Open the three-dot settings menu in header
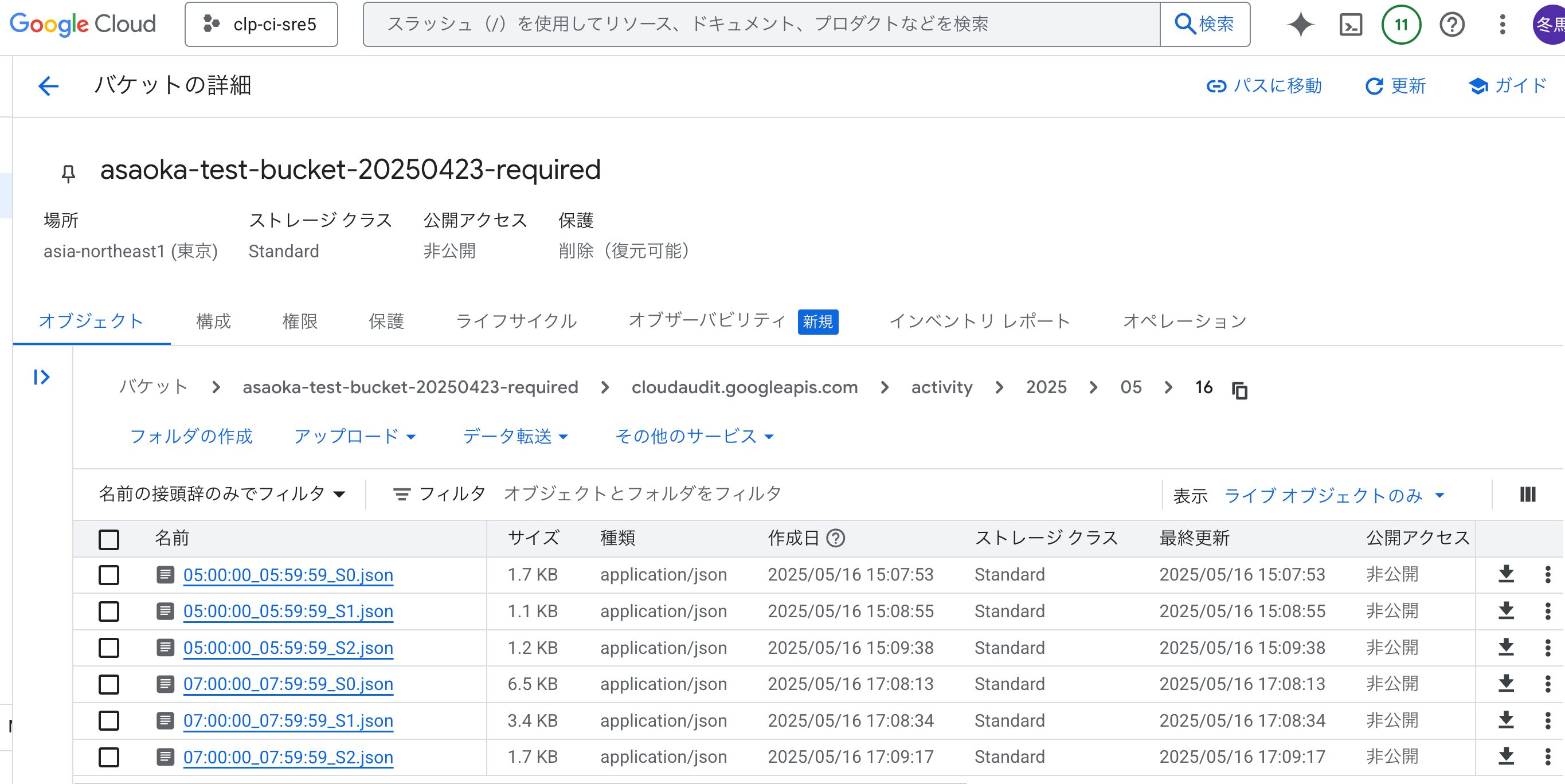Screen dimensions: 1565x784 pyautogui.click(x=1503, y=24)
